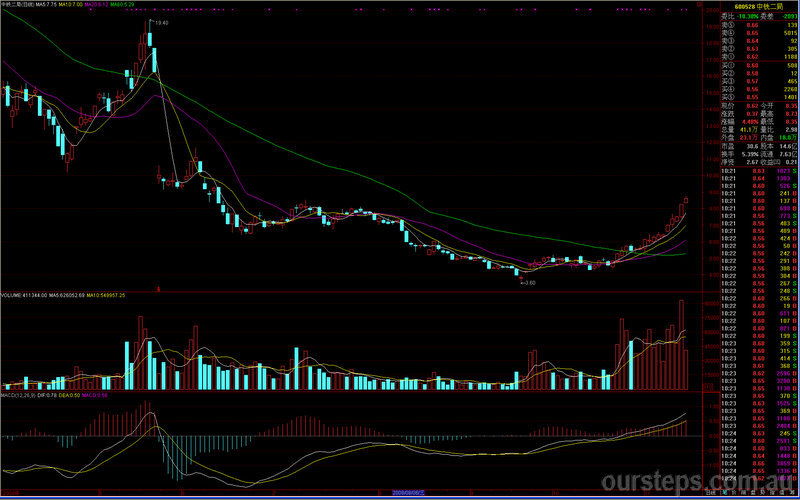Click the DEA 0.50 label

tap(69, 395)
